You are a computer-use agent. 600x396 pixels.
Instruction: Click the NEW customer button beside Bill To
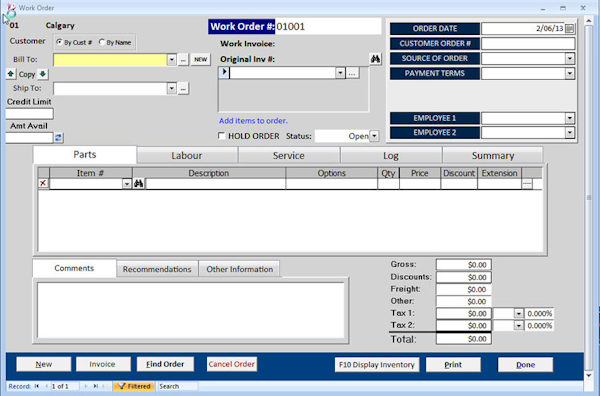tap(201, 59)
